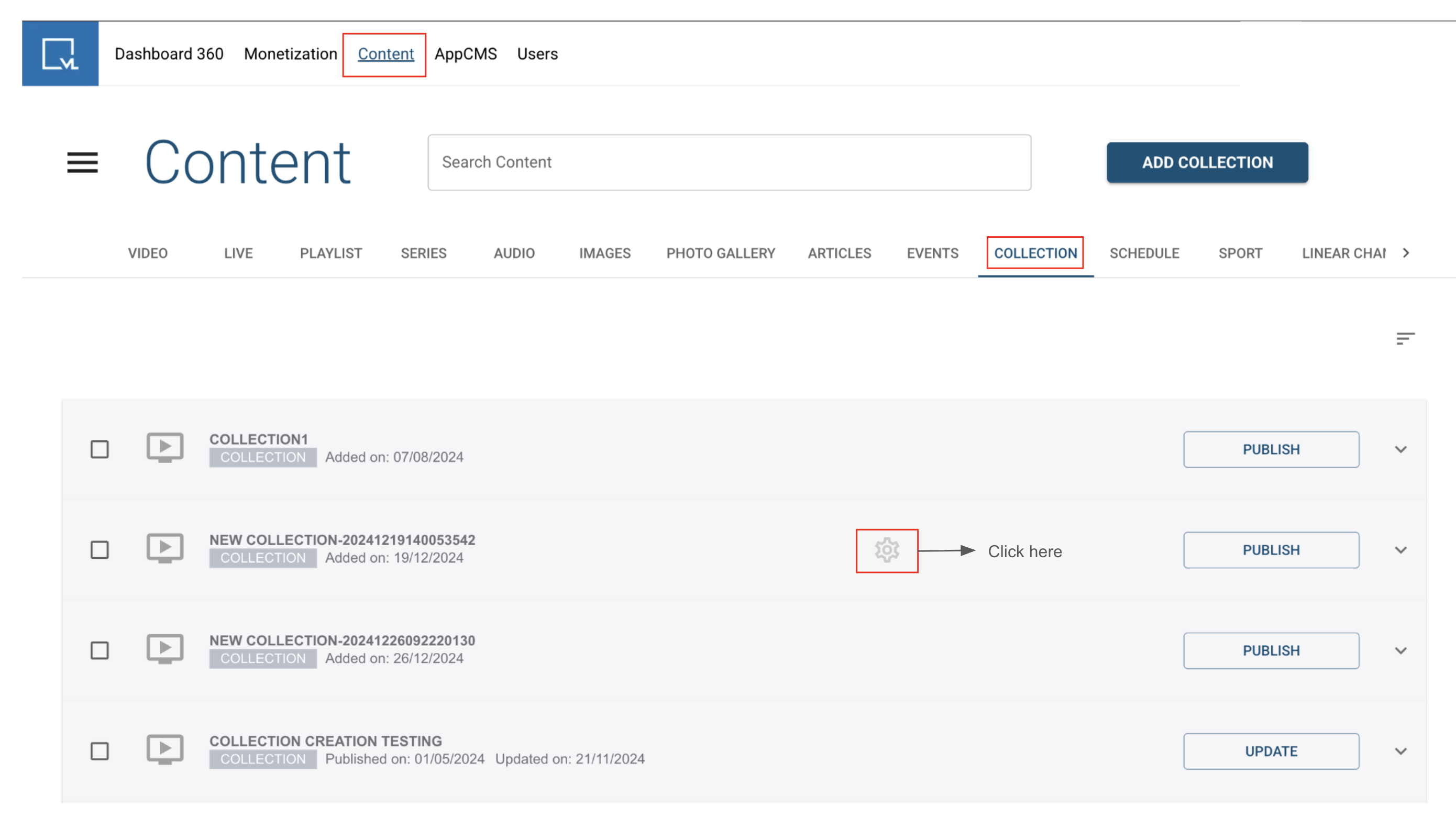Click the ViewLift logo icon
This screenshot has width=1456, height=818.
[60, 54]
